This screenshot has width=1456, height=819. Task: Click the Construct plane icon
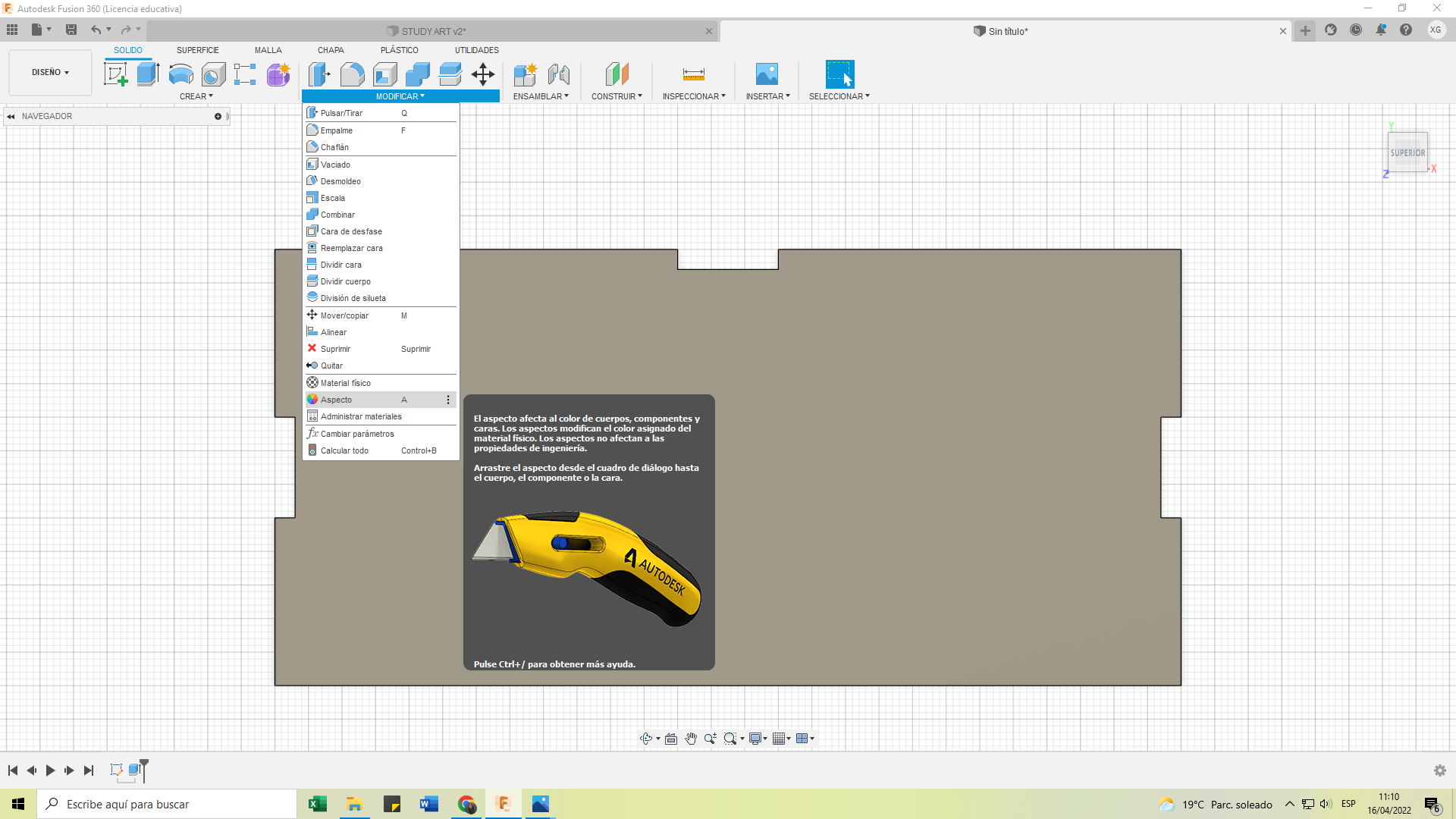(617, 74)
